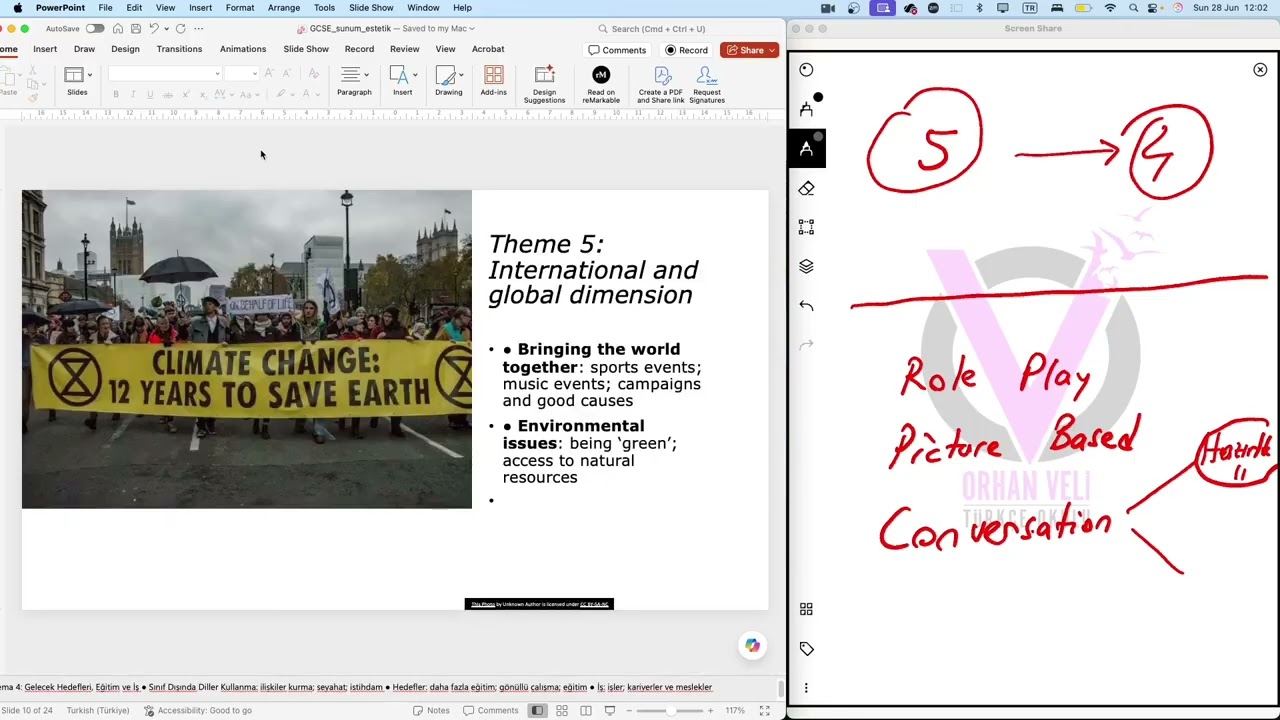The width and height of the screenshot is (1280, 720).
Task: Click the Record button in ribbon header
Action: point(686,50)
